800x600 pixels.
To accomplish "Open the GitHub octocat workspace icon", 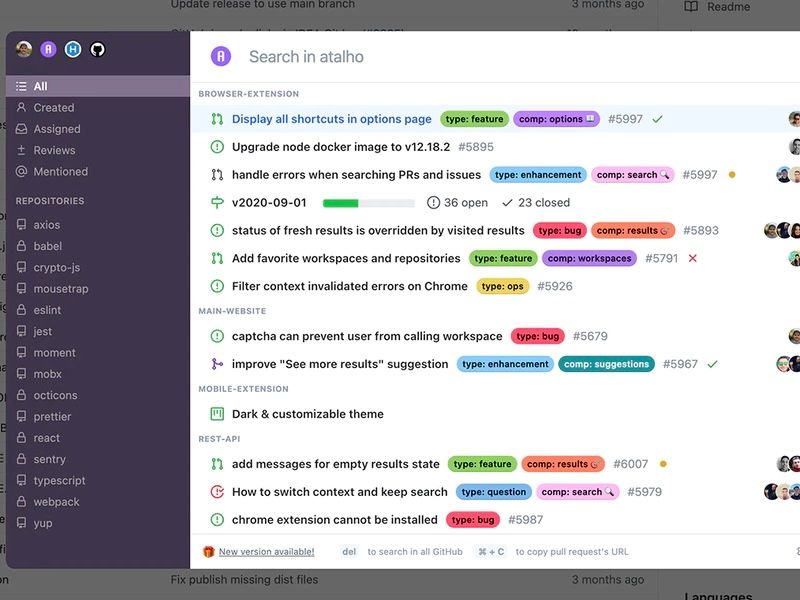I will point(97,49).
